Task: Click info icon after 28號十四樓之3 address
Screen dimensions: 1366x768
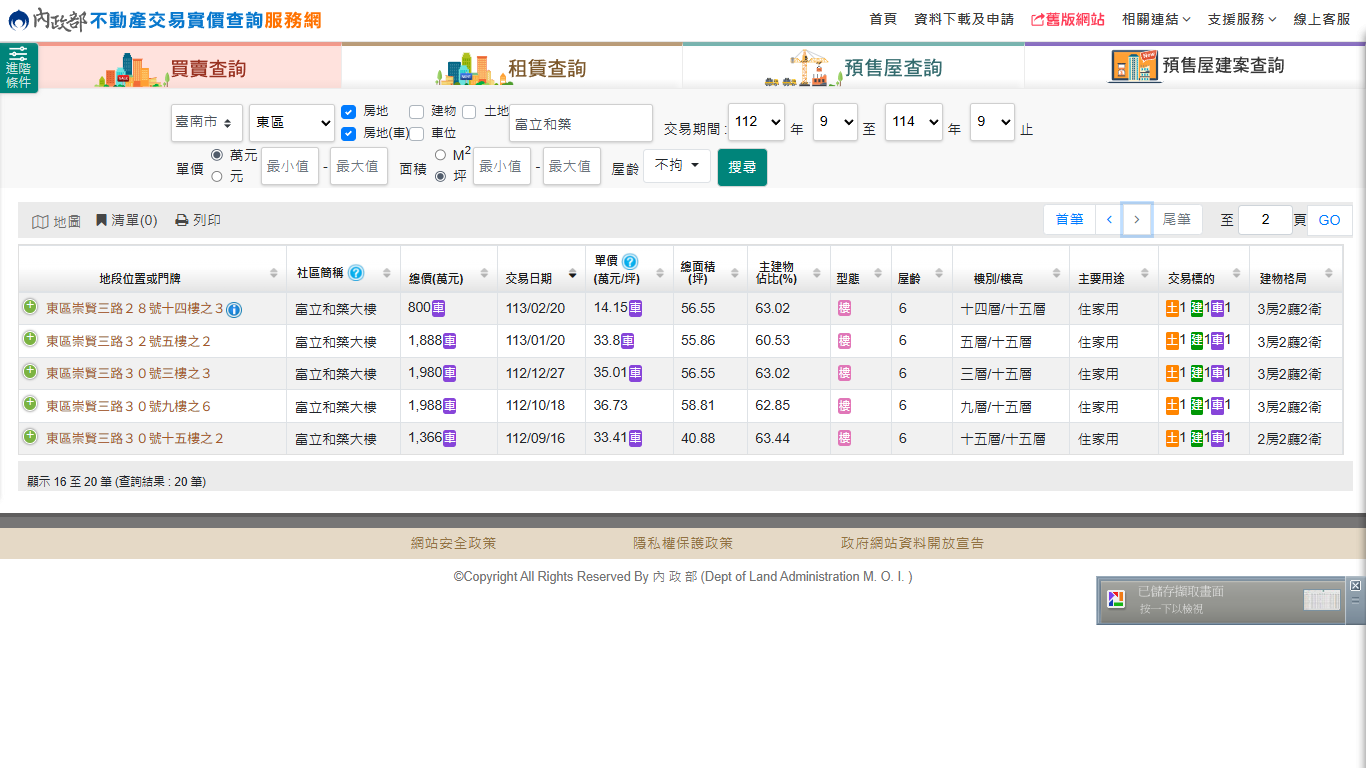Action: (x=234, y=310)
